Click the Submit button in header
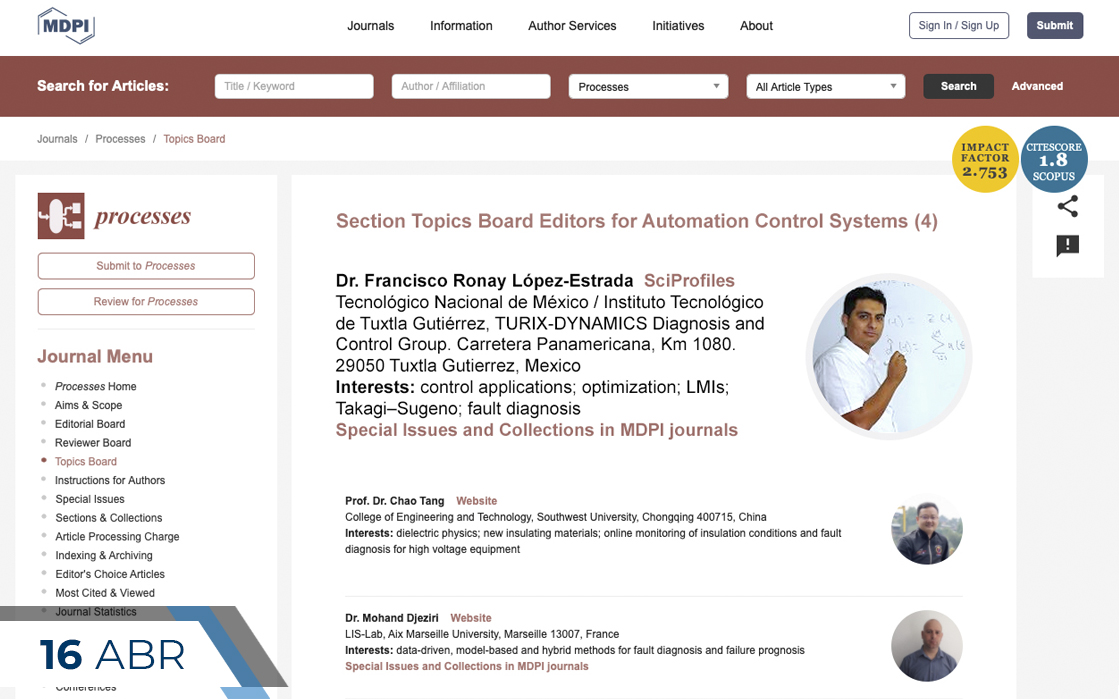This screenshot has width=1119, height=699. click(1055, 26)
